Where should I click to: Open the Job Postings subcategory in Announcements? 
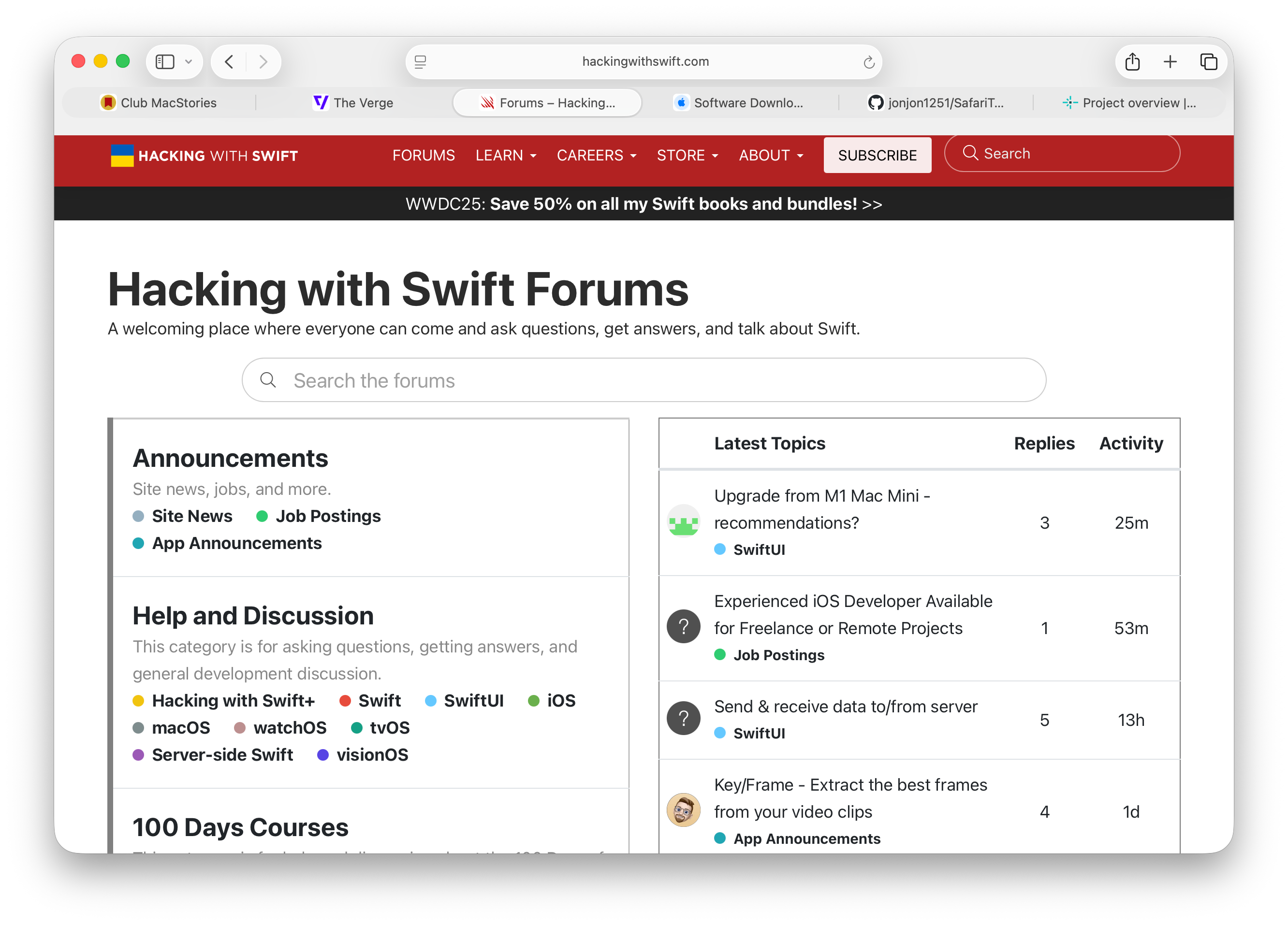[328, 516]
